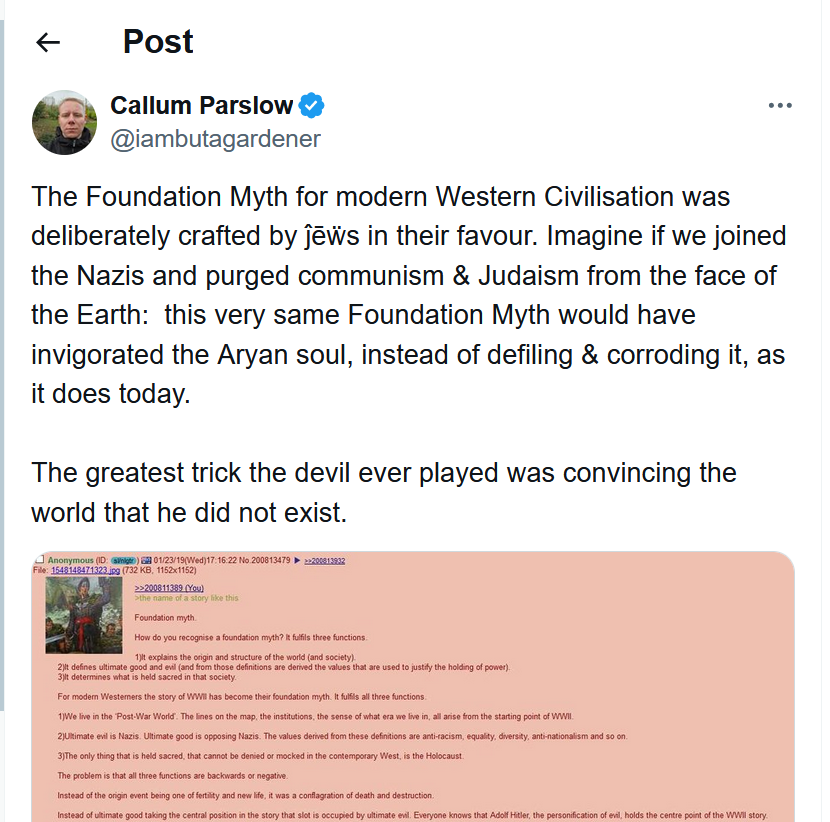Viewport: 830px width, 822px height.
Task: Click the Post page heading
Action: 158,42
